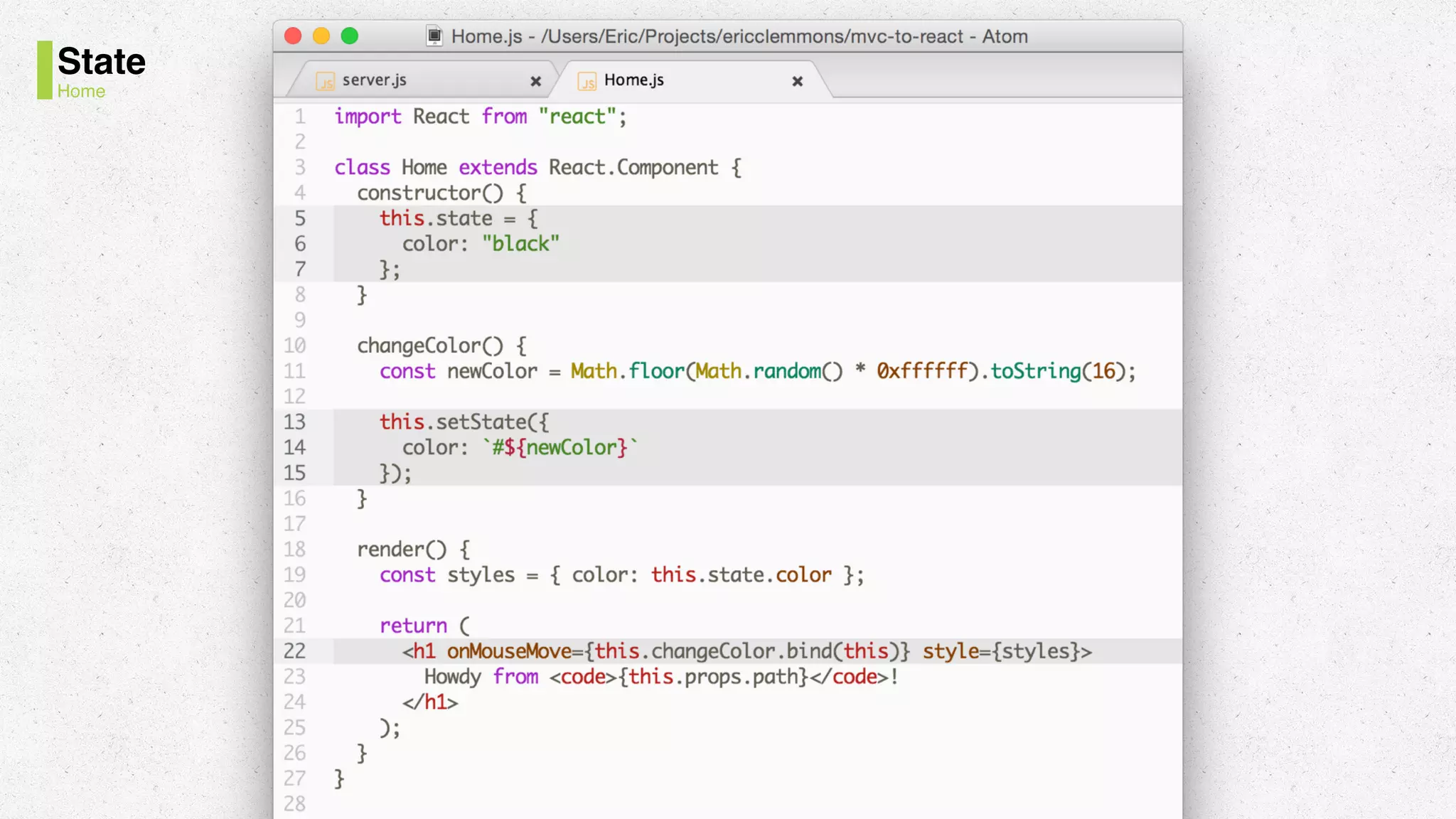Click 'onMouseMove' attribute on line 22
This screenshot has height=819, width=1456.
click(509, 651)
